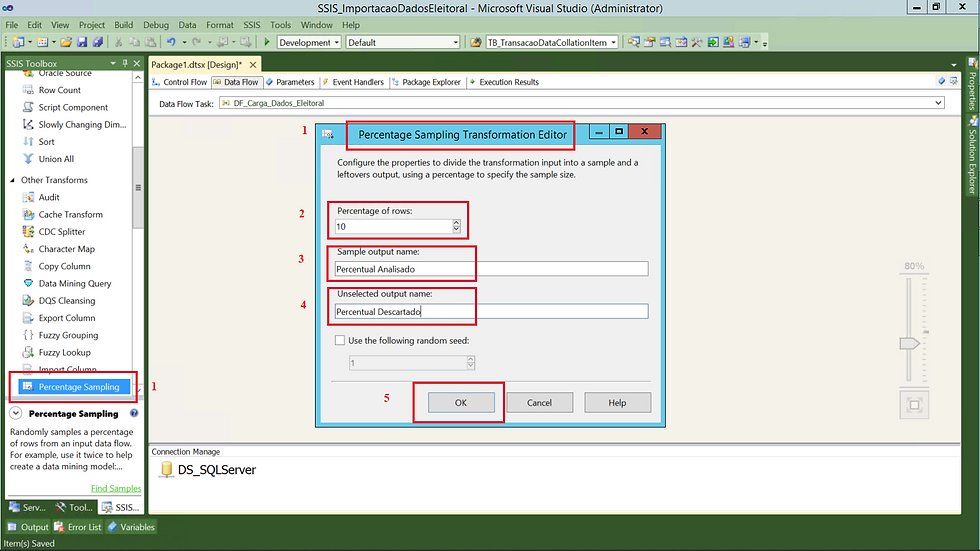
Task: Open the Undo history dropdown arrow
Action: (184, 42)
